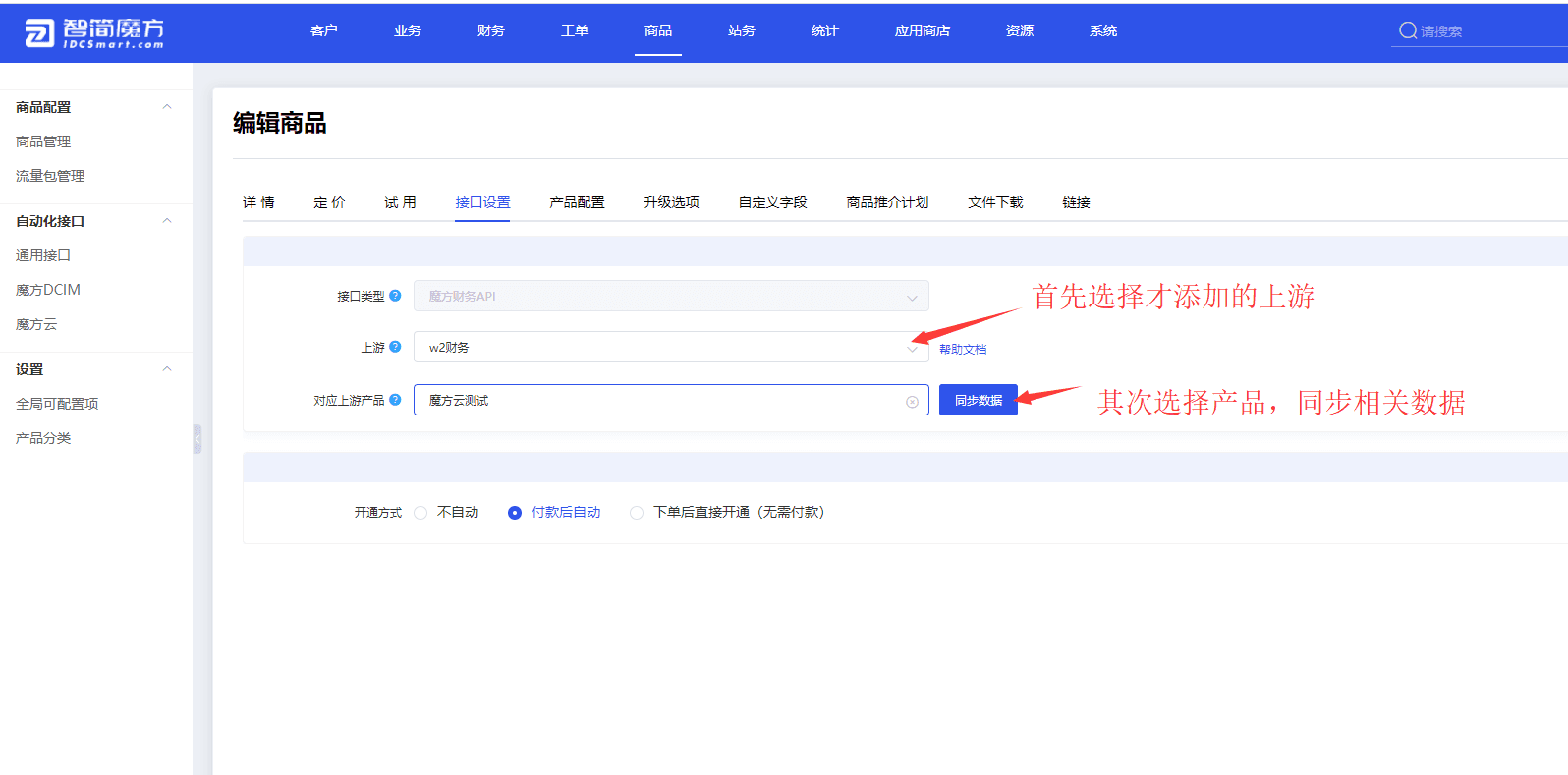Image resolution: width=1568 pixels, height=775 pixels.
Task: Open the 上游 dropdown showing w2财务
Action: [671, 347]
